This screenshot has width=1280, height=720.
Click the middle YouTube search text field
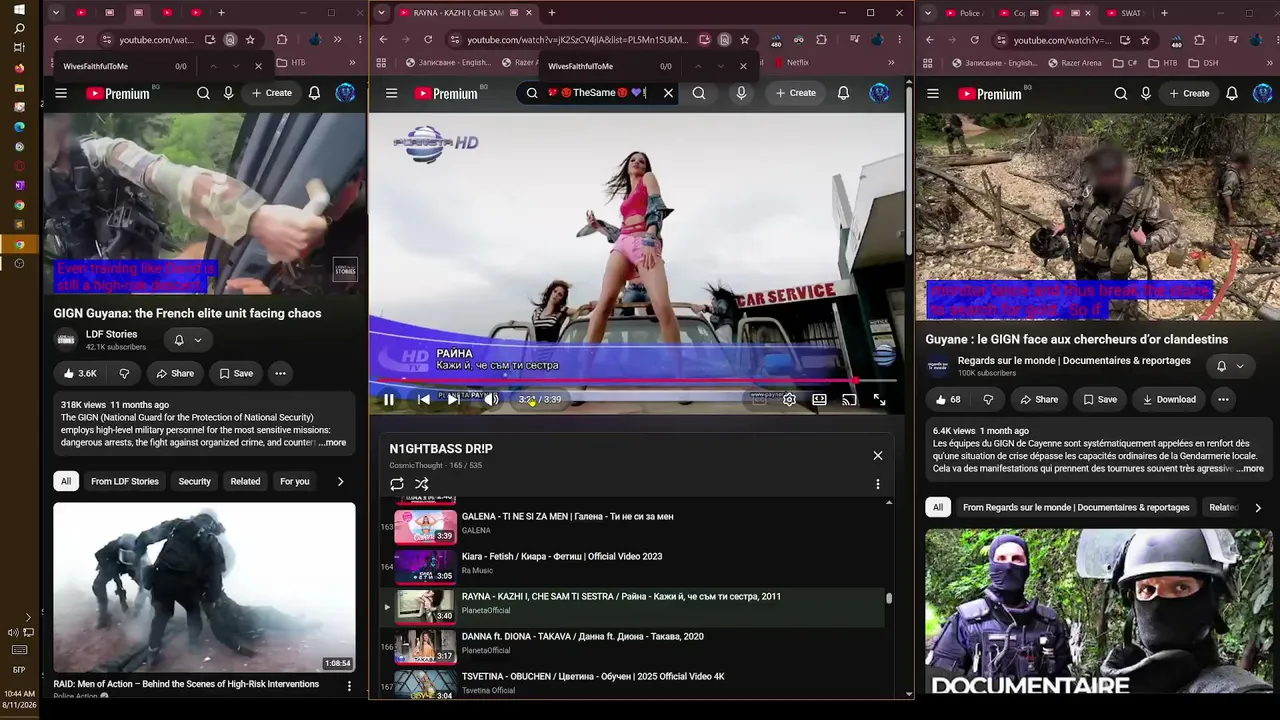point(597,93)
